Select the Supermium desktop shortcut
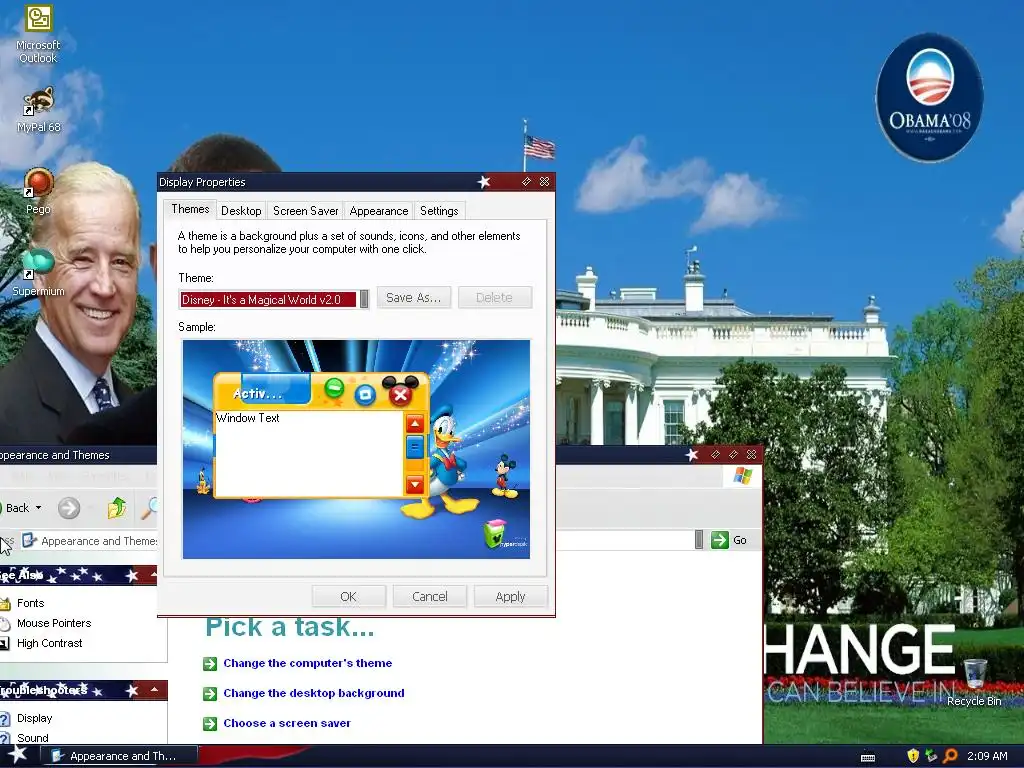 [38, 273]
